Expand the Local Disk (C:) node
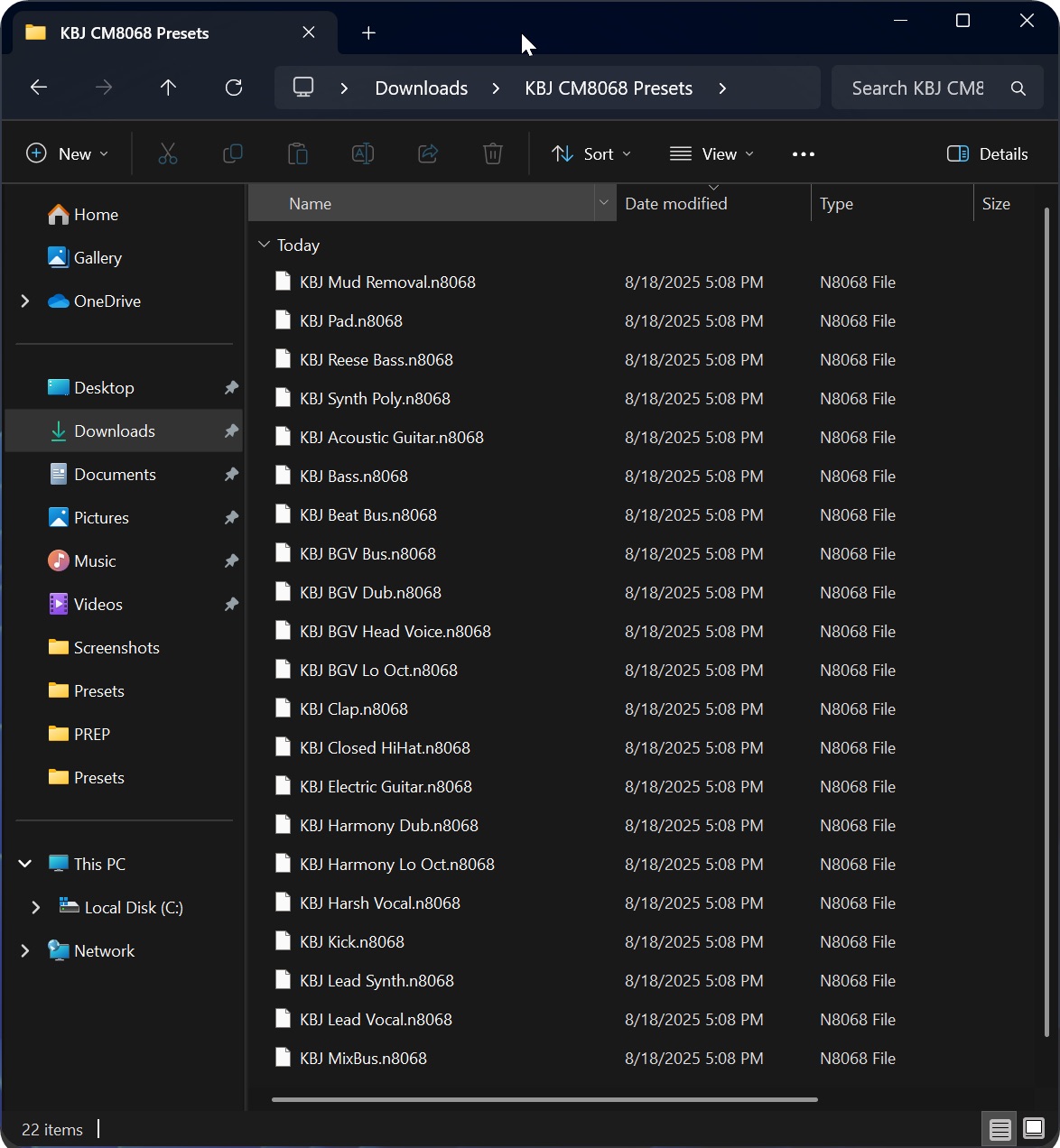1060x1148 pixels. pyautogui.click(x=36, y=907)
